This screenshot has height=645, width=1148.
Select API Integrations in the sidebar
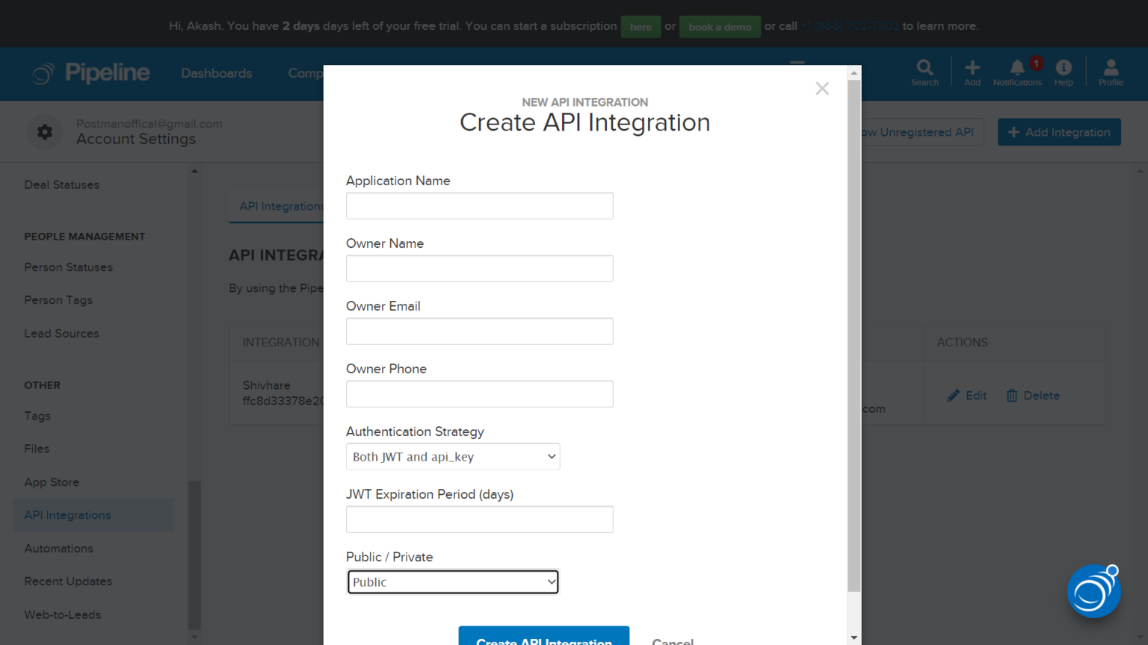coord(68,515)
